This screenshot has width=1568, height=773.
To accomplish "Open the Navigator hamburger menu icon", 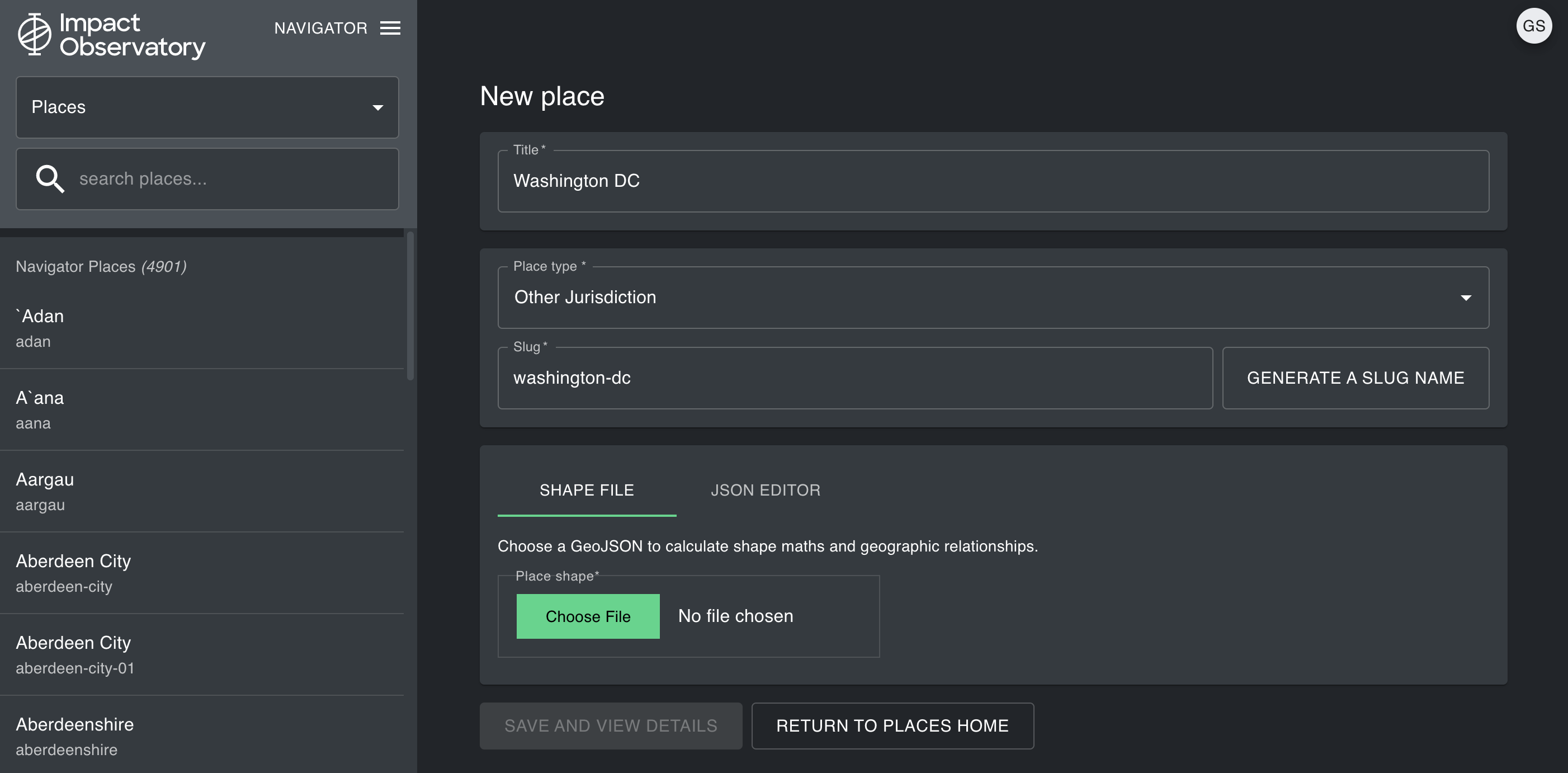I will [390, 28].
